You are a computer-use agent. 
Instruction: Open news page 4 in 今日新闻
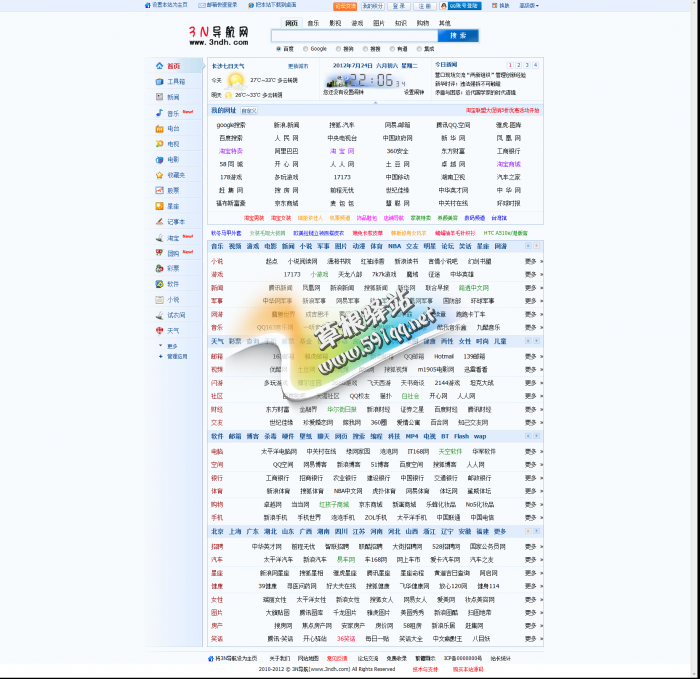(x=535, y=65)
